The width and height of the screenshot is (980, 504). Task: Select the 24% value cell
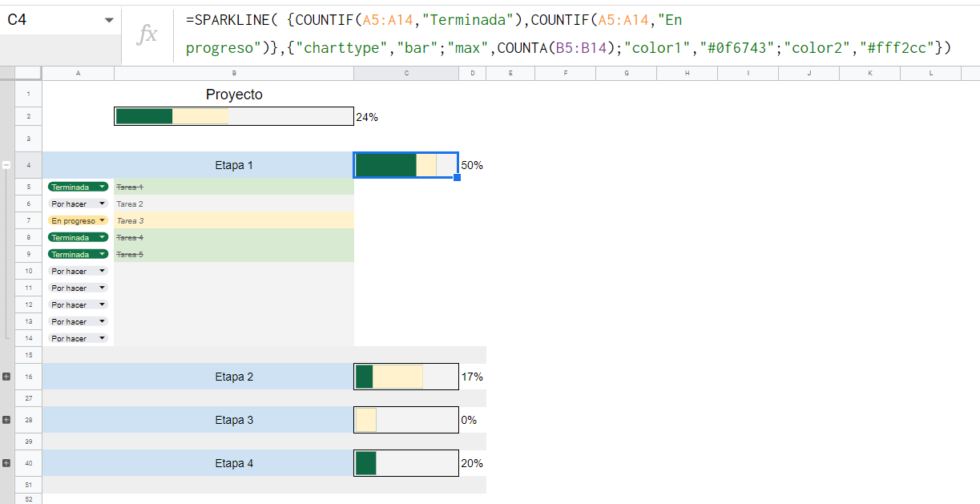[x=406, y=117]
